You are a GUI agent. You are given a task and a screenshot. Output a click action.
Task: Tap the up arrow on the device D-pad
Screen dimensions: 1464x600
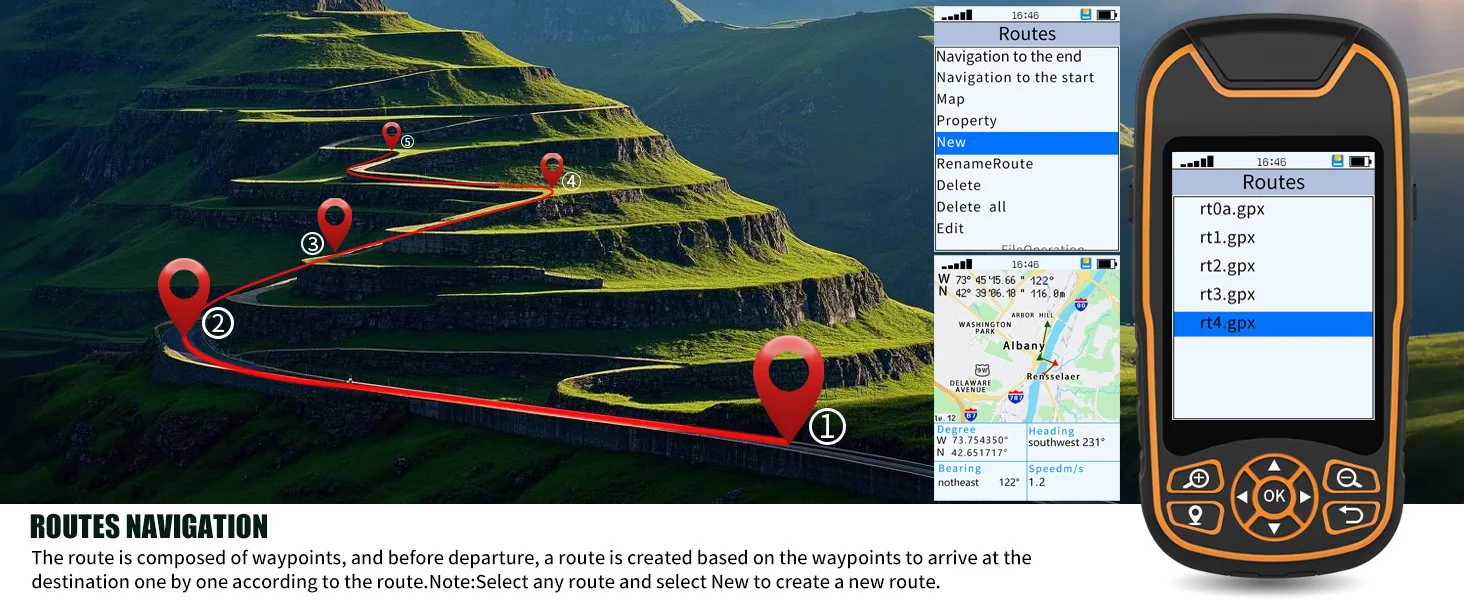1274,466
